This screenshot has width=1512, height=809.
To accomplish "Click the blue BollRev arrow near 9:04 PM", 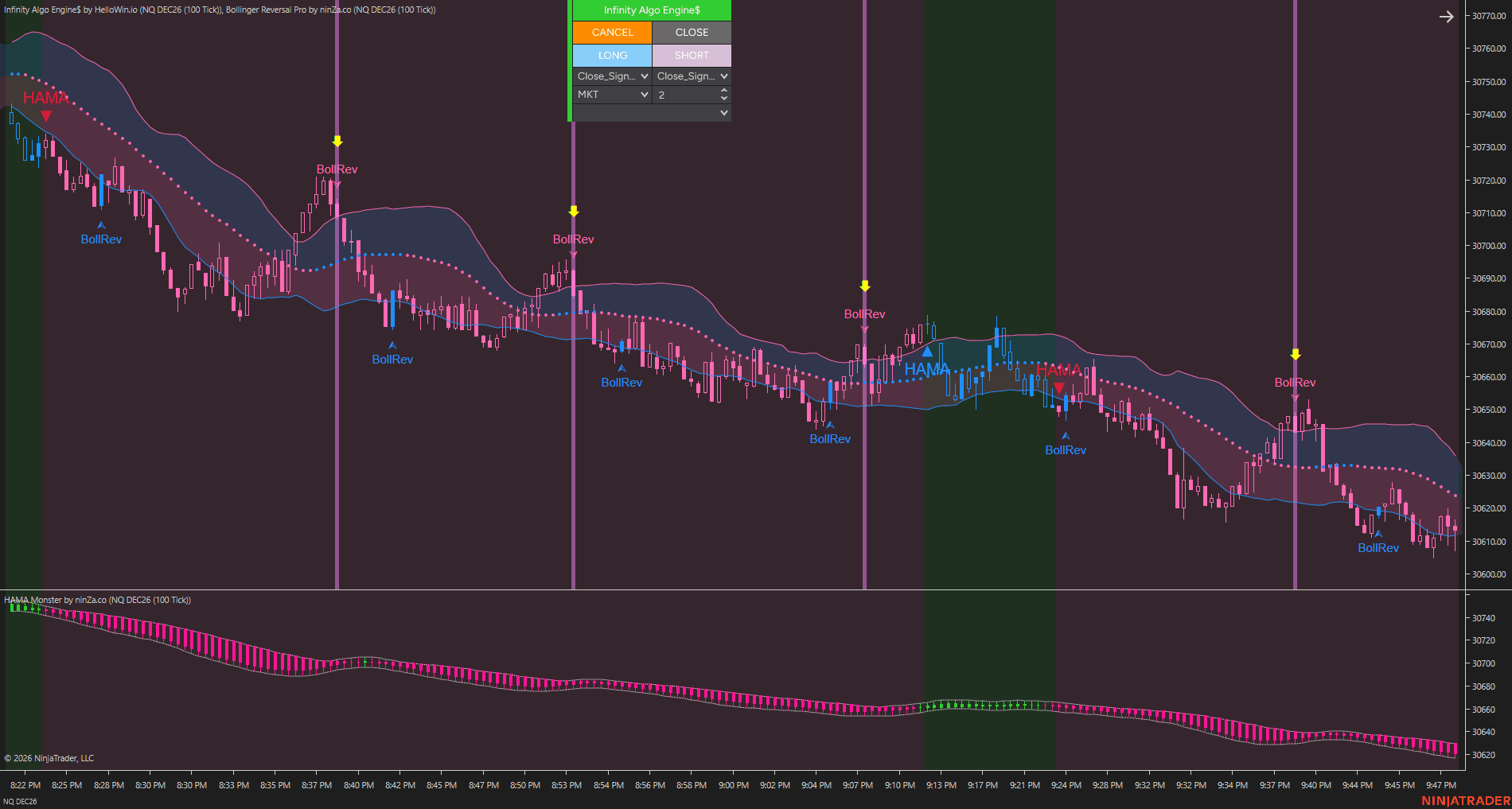I will tap(830, 425).
